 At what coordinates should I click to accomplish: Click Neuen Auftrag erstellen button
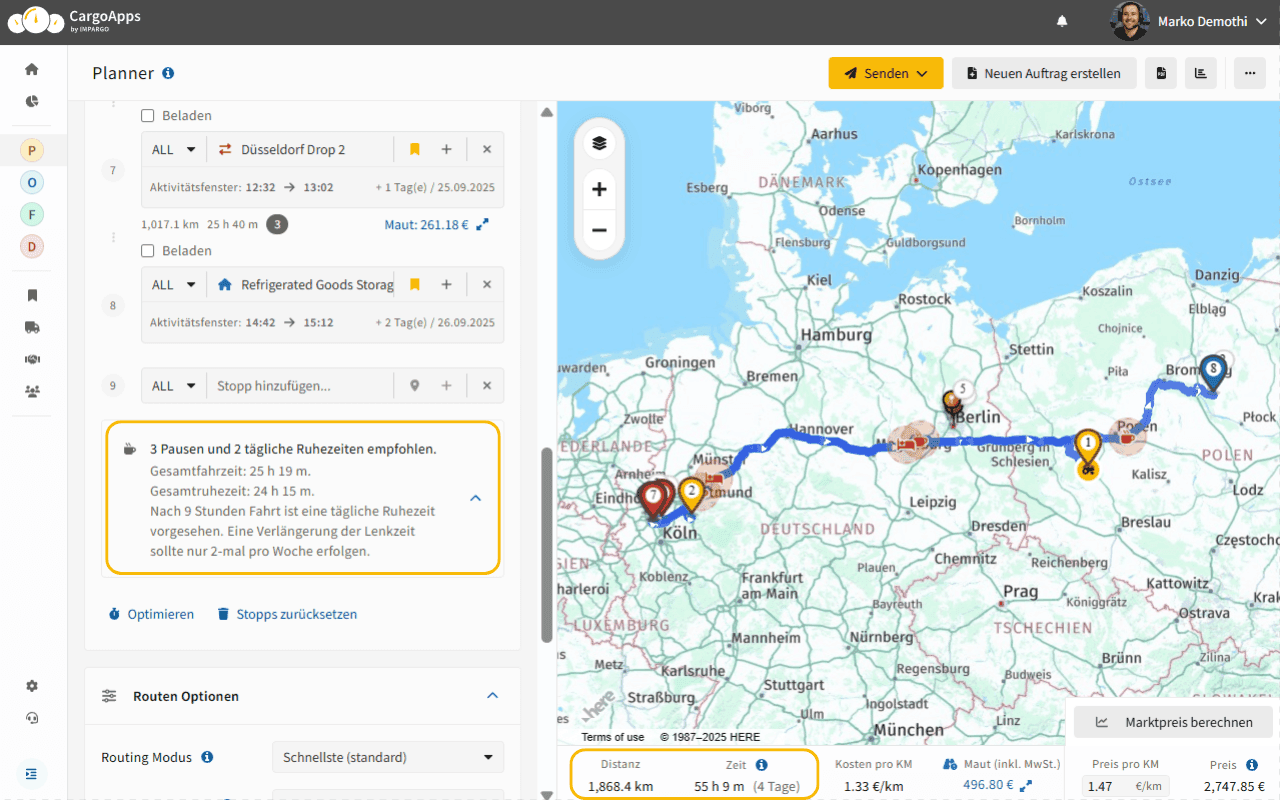tap(1043, 73)
